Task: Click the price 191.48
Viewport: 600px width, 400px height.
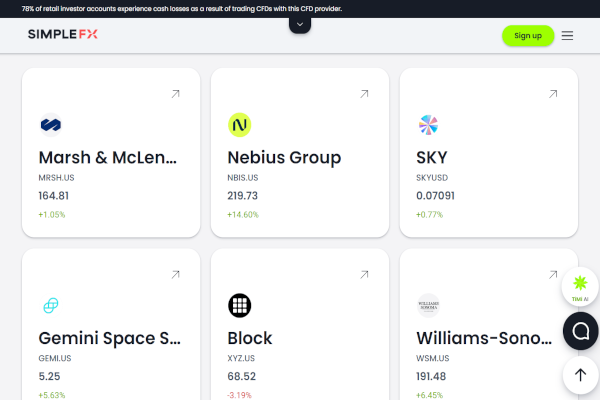Action: 431,376
